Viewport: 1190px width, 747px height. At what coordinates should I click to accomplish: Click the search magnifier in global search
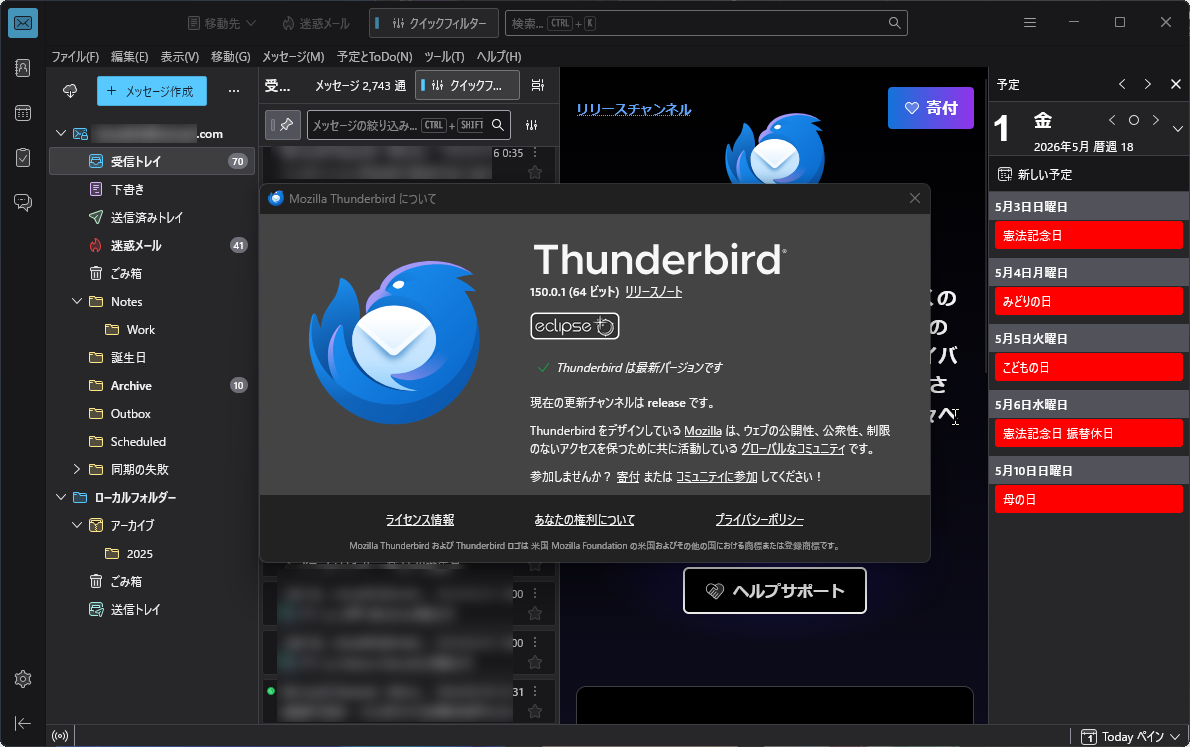point(895,23)
